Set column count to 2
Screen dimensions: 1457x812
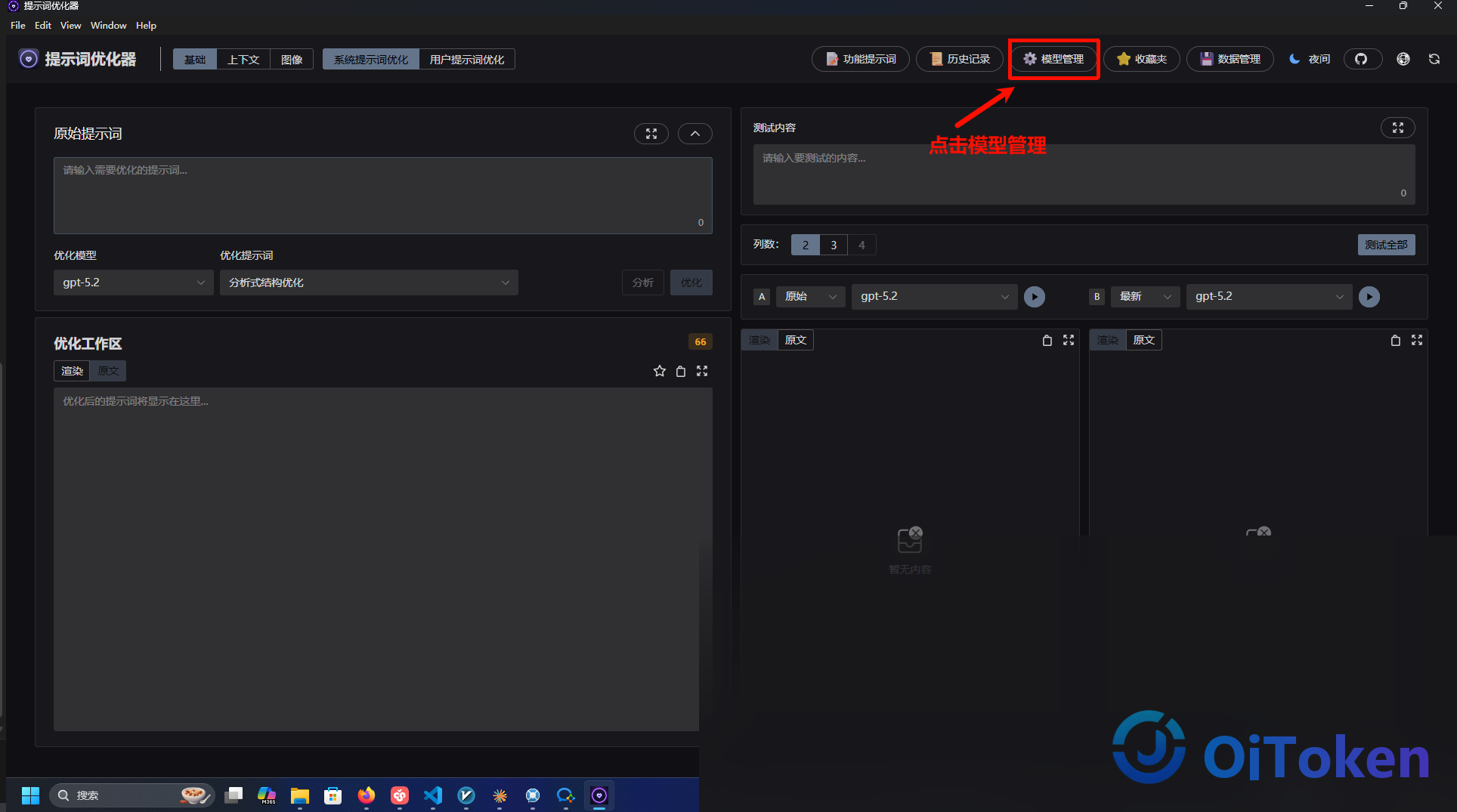(806, 245)
